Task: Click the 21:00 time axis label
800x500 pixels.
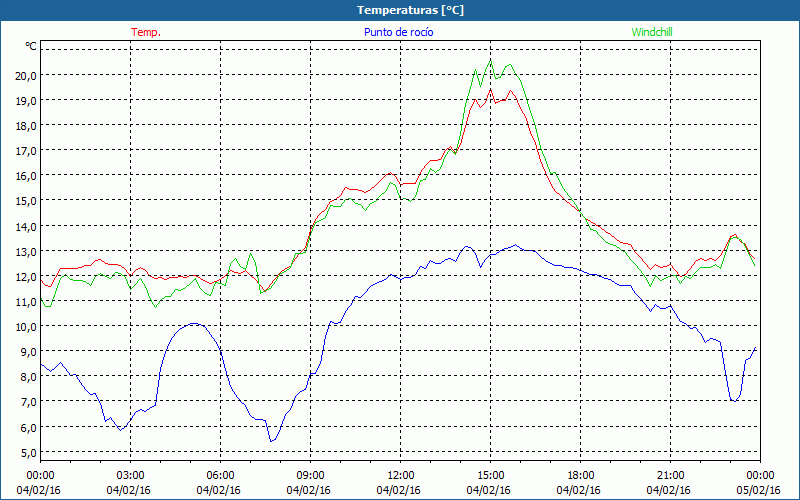Action: coord(670,475)
